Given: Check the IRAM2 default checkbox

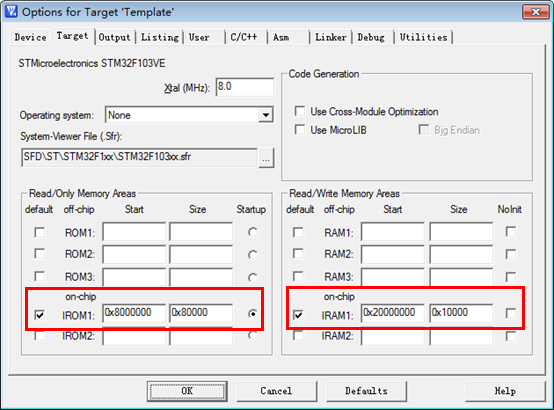Looking at the screenshot, I should (298, 335).
